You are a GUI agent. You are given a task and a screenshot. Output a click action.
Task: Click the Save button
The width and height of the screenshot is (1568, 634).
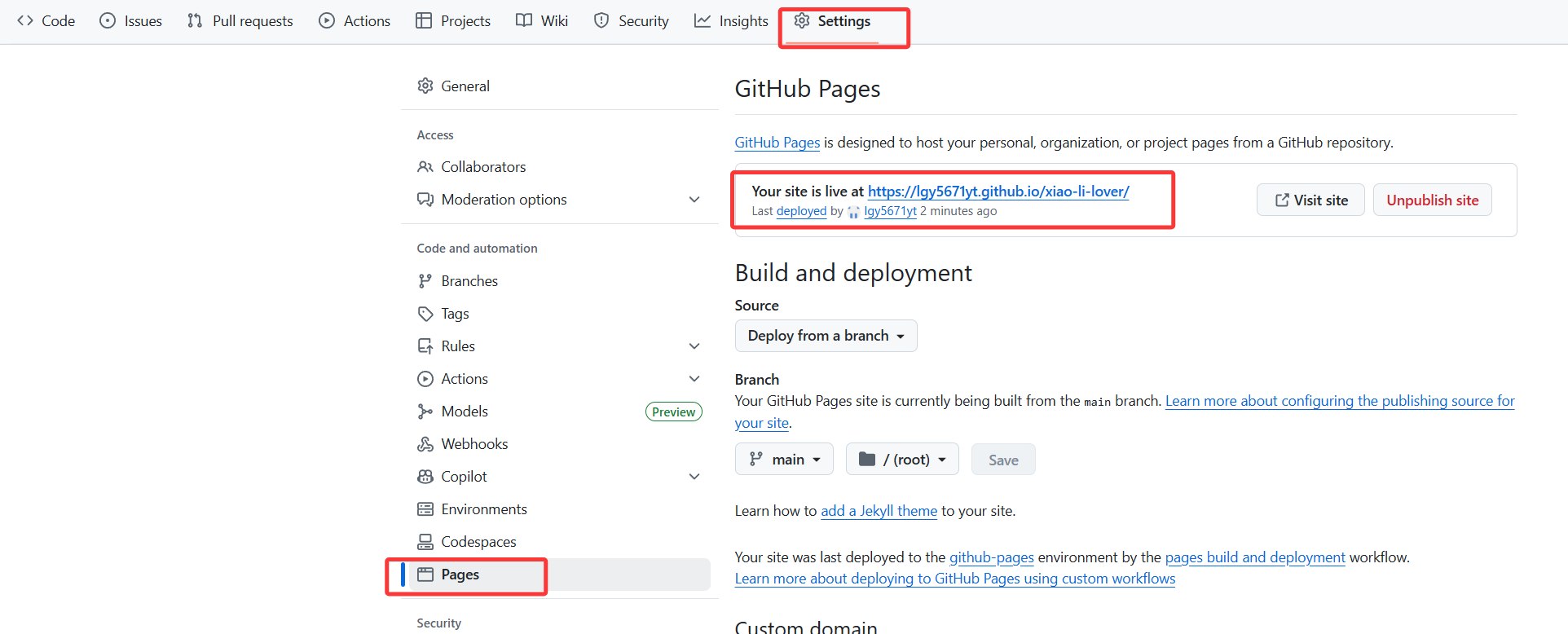tap(1003, 460)
